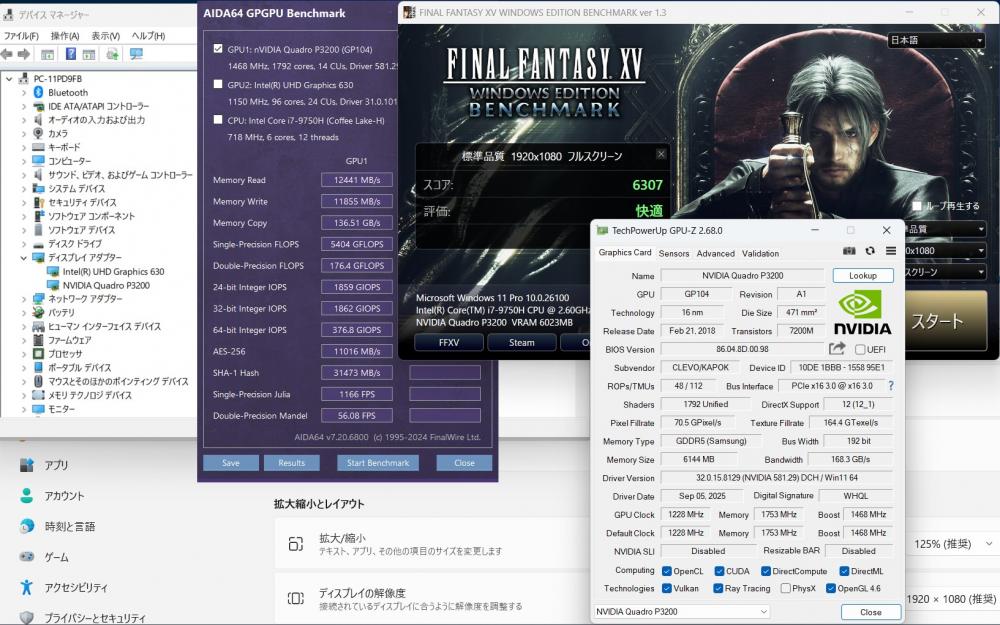Click the Lookup button in GPU-Z

pos(863,276)
